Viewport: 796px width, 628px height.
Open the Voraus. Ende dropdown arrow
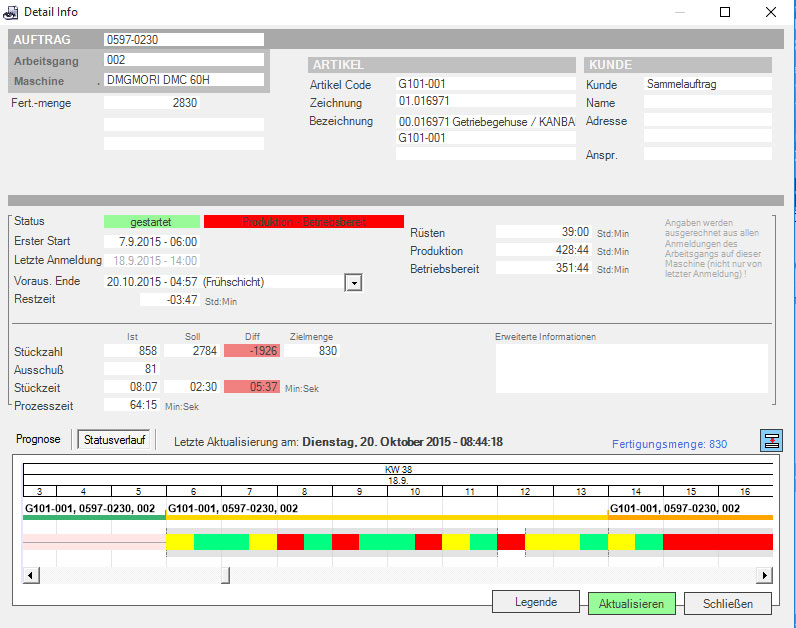click(x=353, y=283)
